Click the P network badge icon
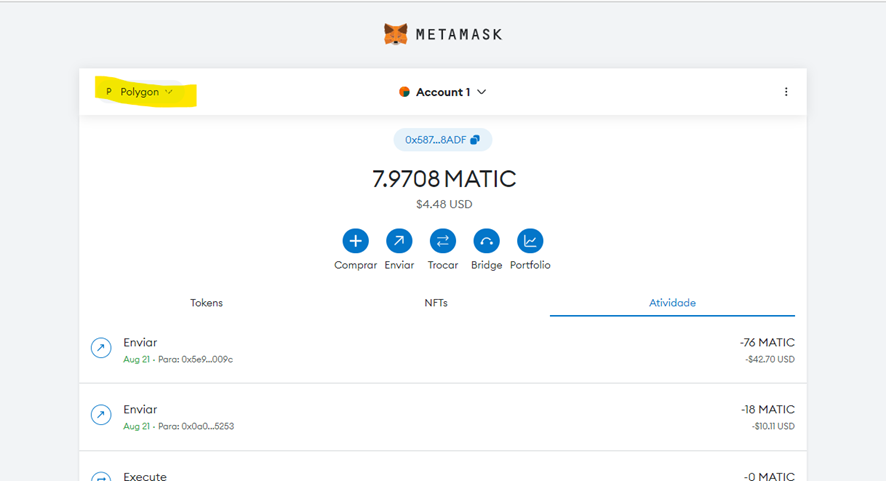Image resolution: width=886 pixels, height=481 pixels. (108, 92)
